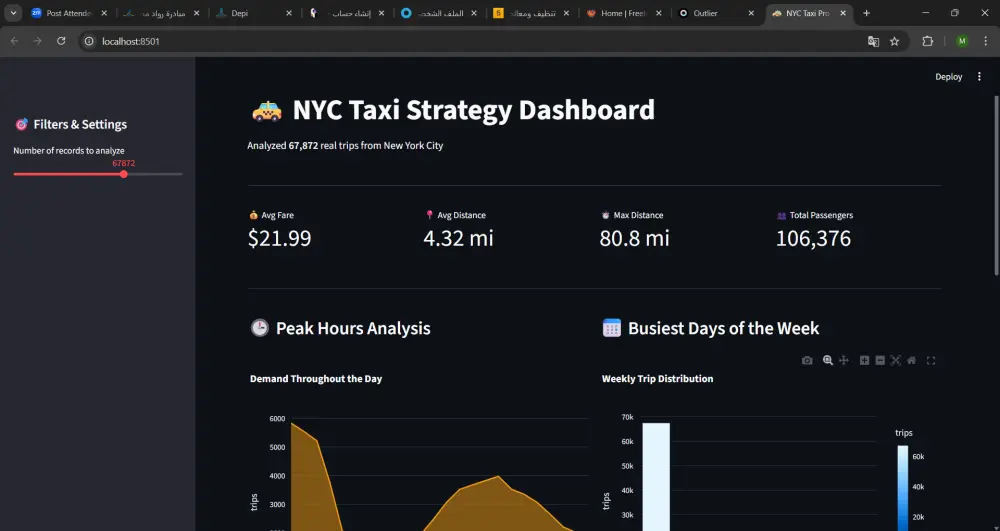The width and height of the screenshot is (1000, 531).
Task: Open the Chrome profile avatar M
Action: 962,41
